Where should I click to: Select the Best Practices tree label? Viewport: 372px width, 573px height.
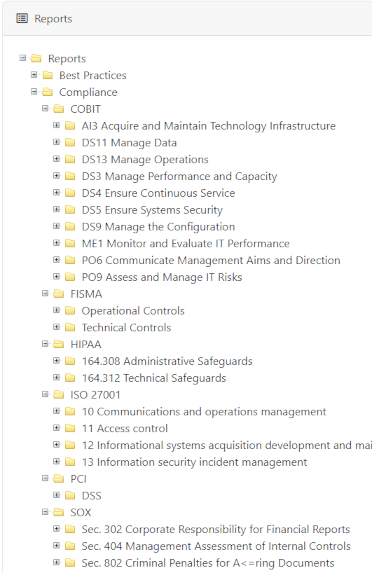tap(93, 75)
